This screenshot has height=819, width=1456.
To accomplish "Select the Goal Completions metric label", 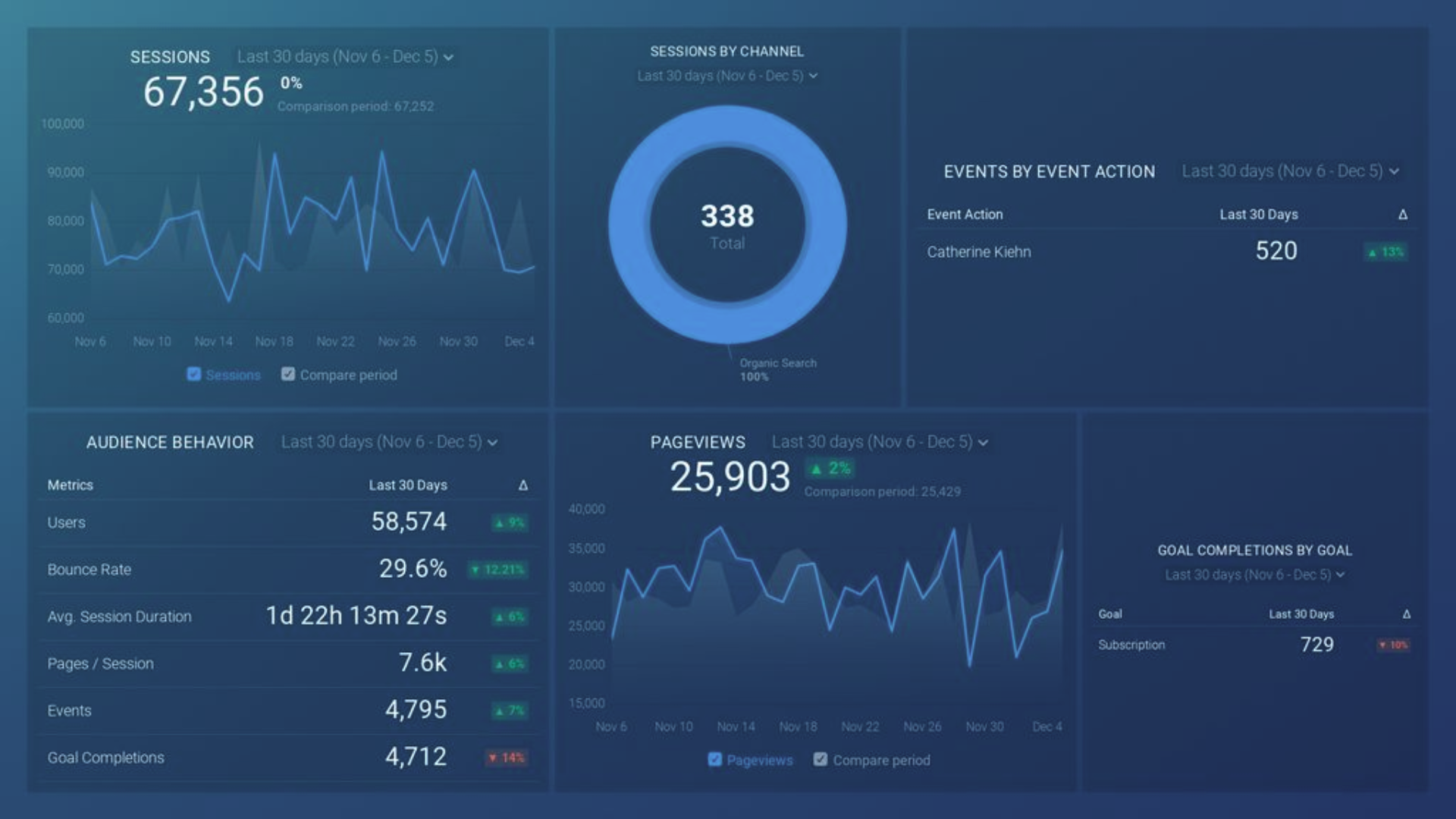I will [105, 758].
